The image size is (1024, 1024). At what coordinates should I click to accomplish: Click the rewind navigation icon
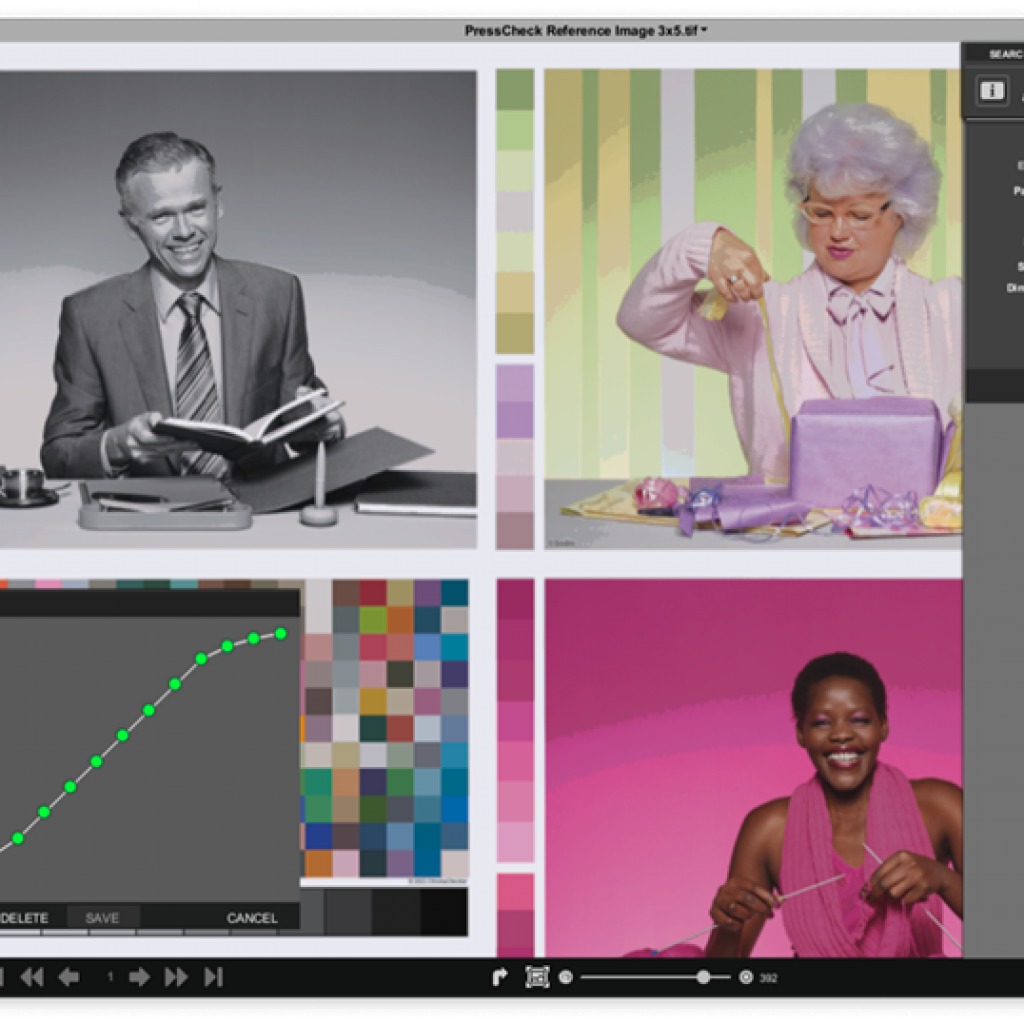point(33,977)
